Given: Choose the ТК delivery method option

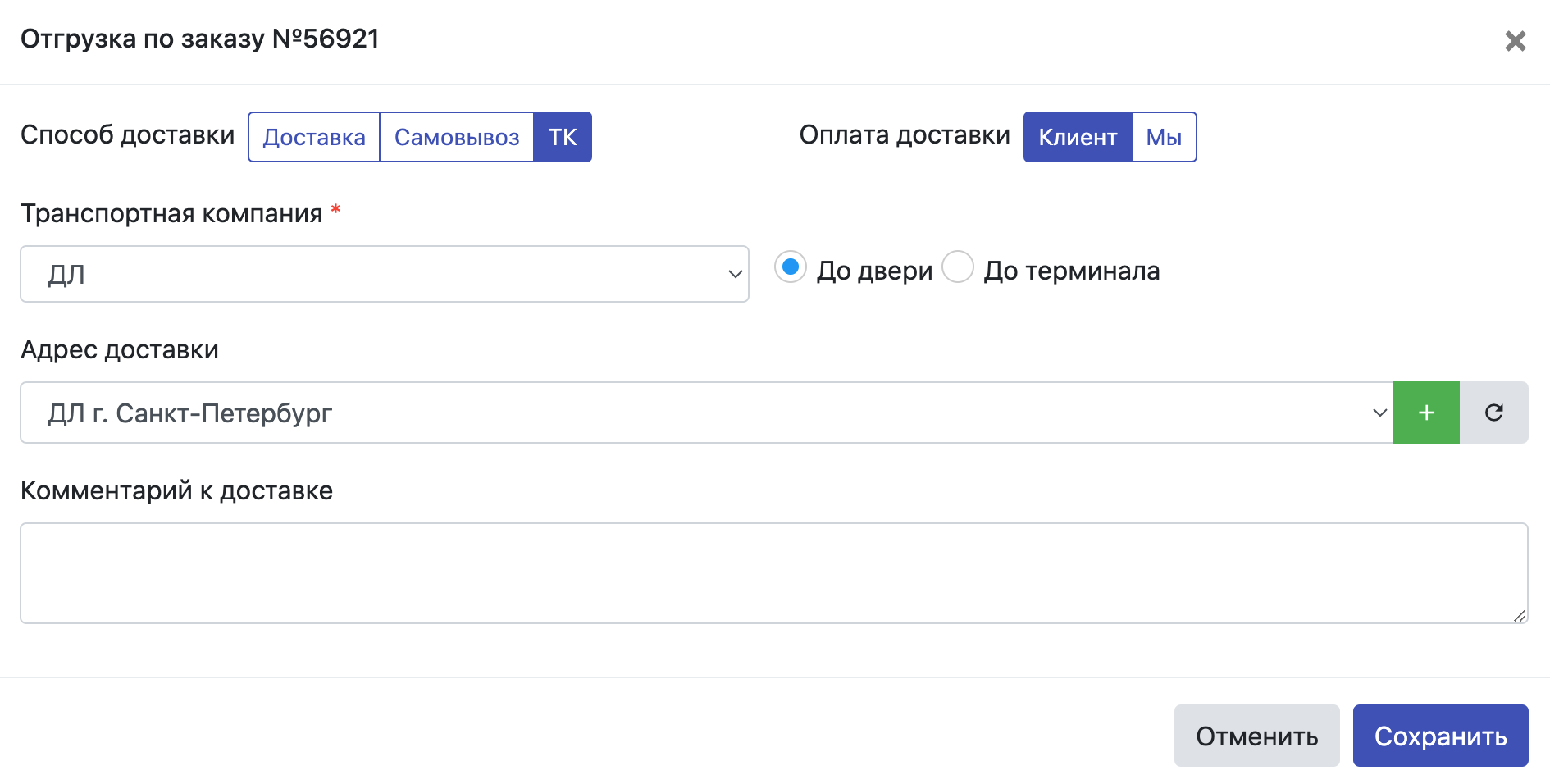Looking at the screenshot, I should [563, 137].
